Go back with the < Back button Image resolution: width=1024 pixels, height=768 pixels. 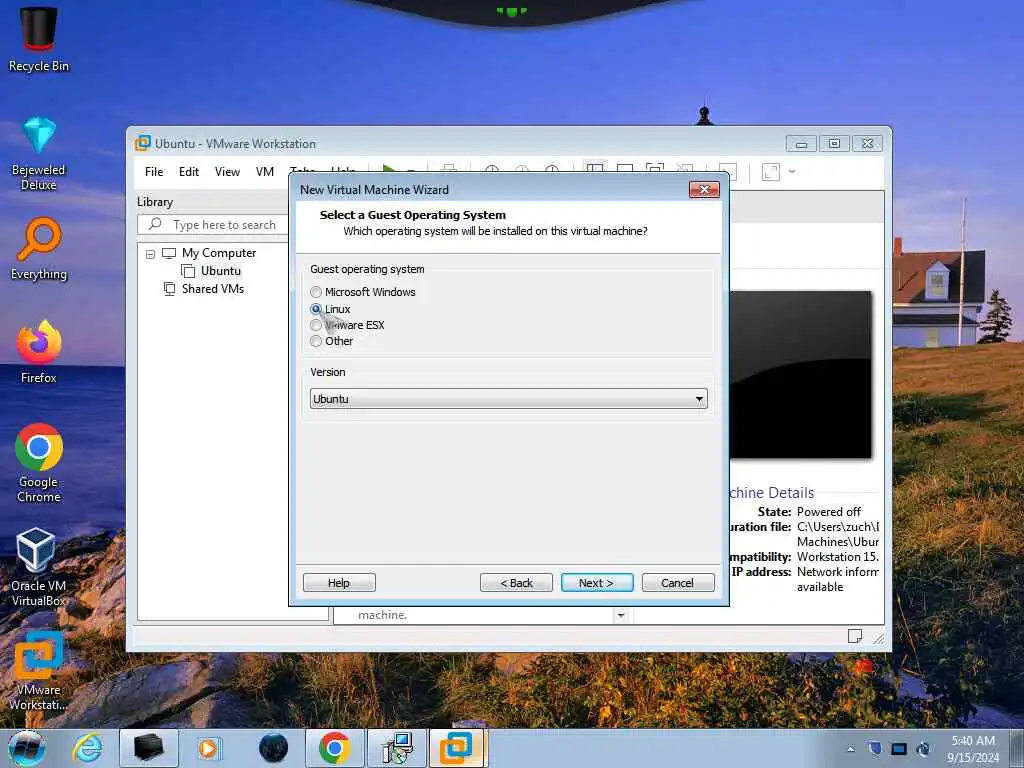(516, 583)
